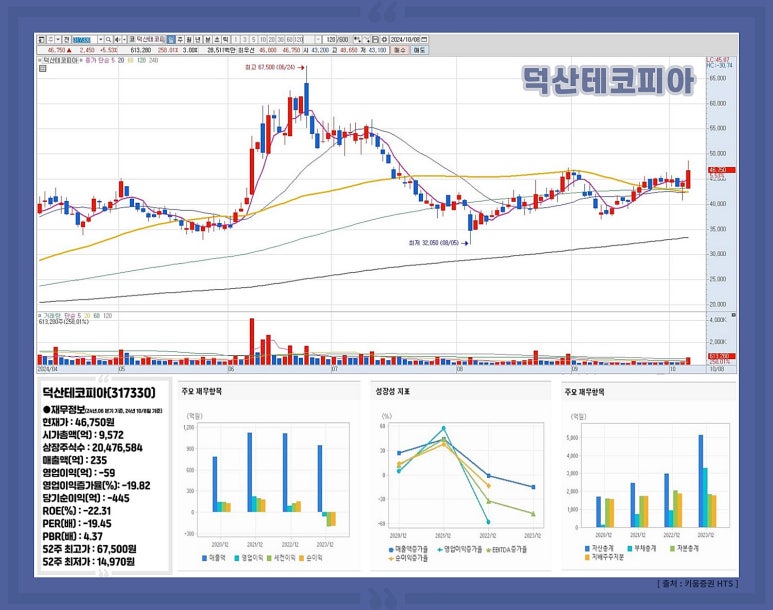Click the '전' market selector button

(x=66, y=39)
